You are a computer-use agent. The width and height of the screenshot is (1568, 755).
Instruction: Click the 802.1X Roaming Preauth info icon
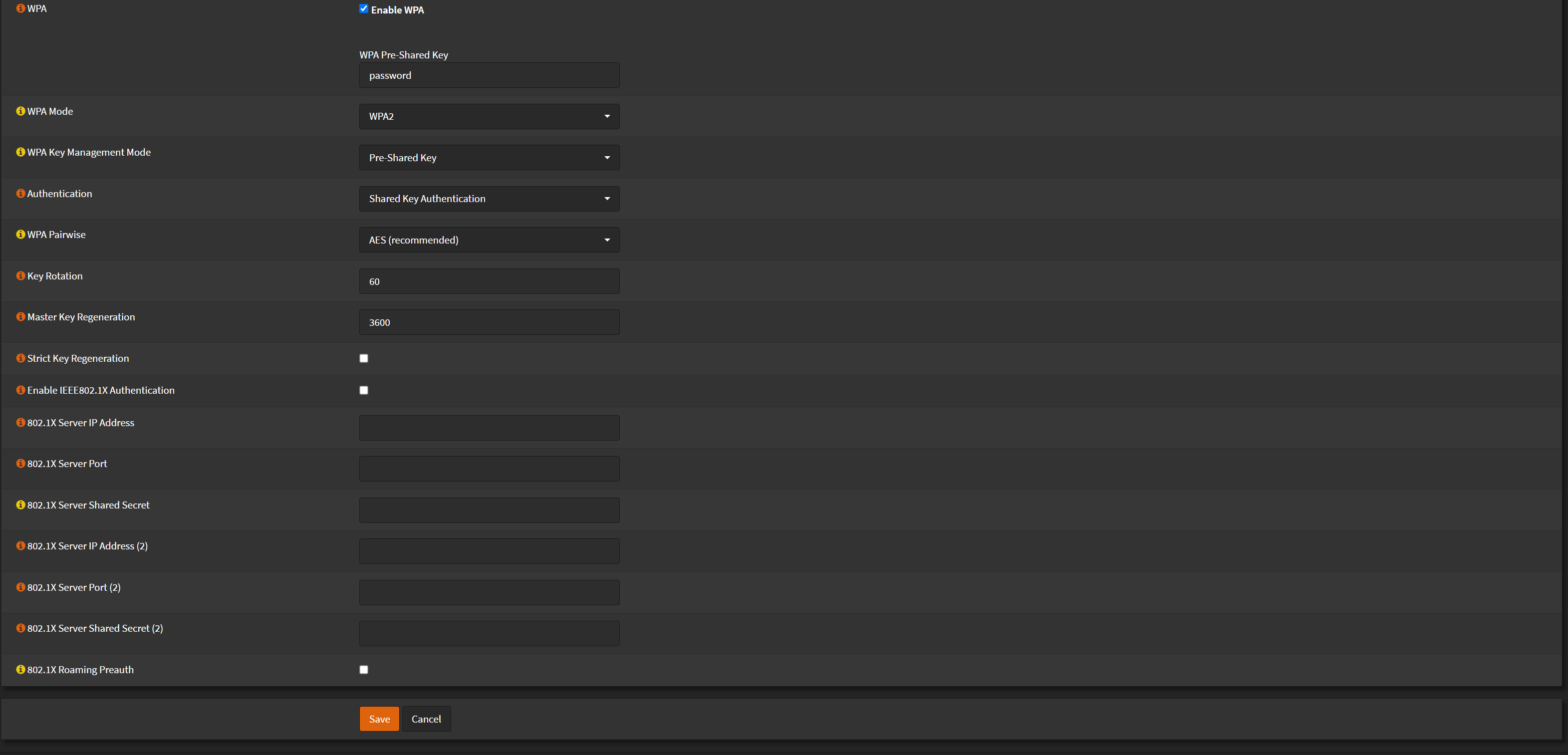19,669
